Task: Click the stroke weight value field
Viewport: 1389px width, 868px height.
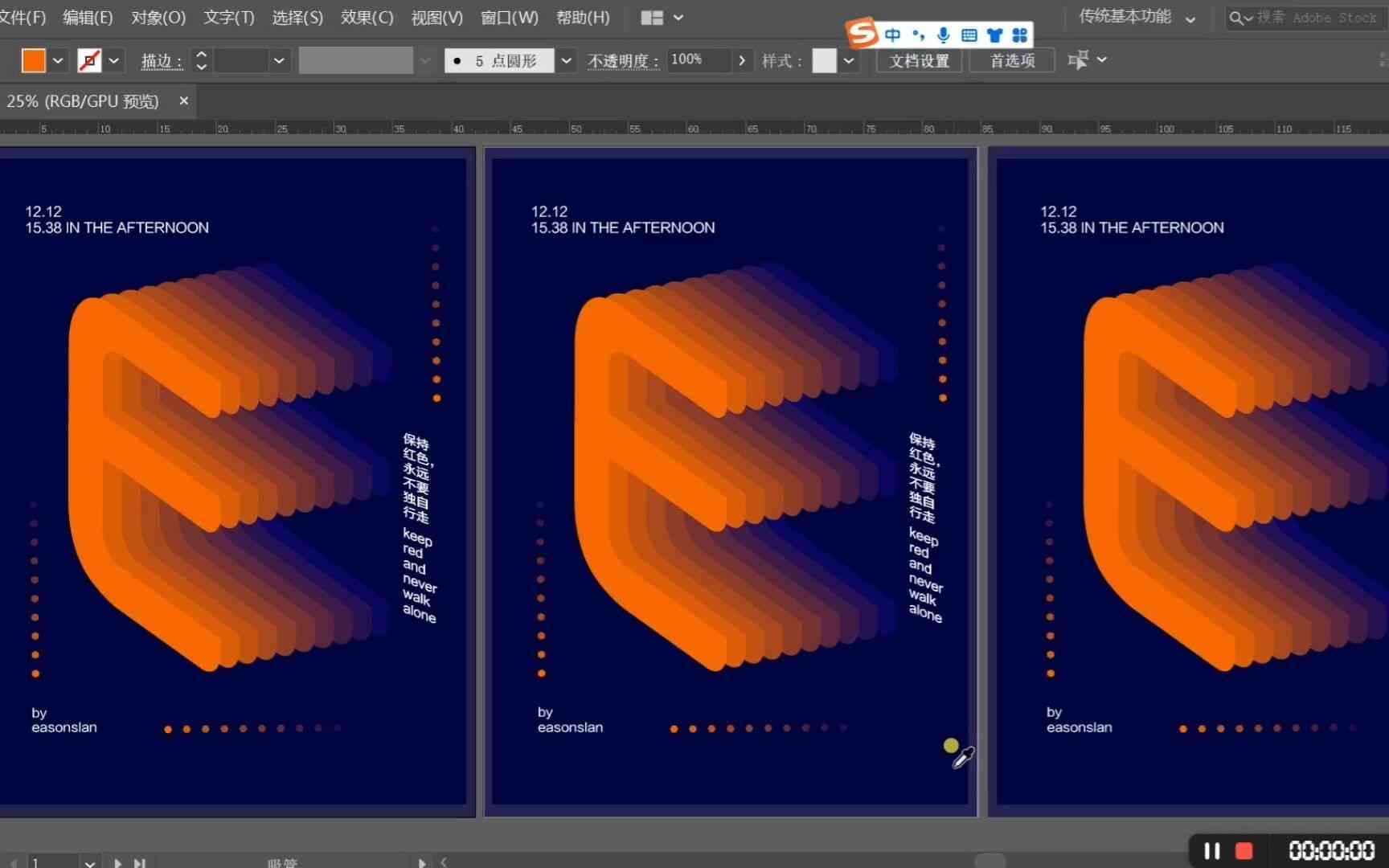Action: pos(240,60)
